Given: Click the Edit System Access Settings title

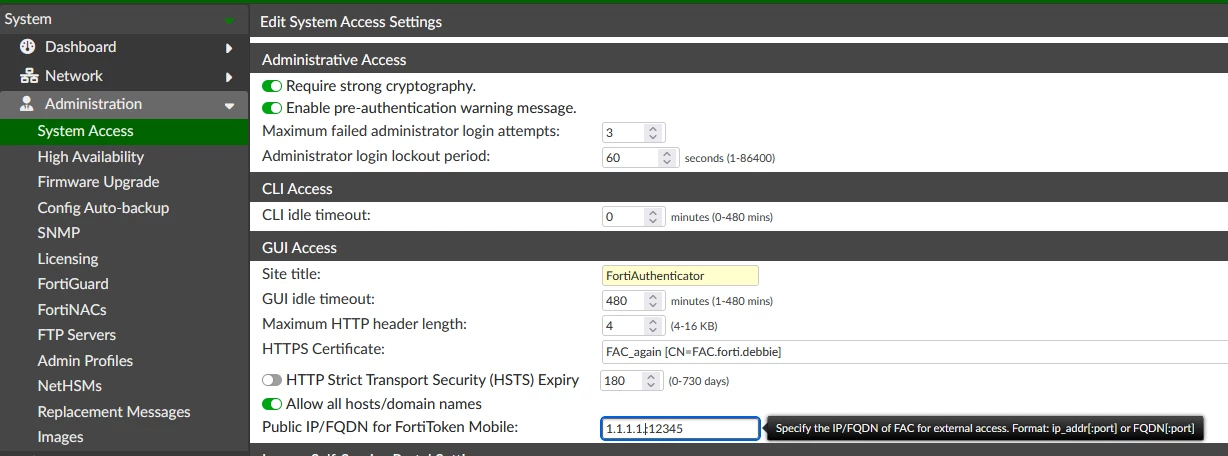Looking at the screenshot, I should coord(351,21).
